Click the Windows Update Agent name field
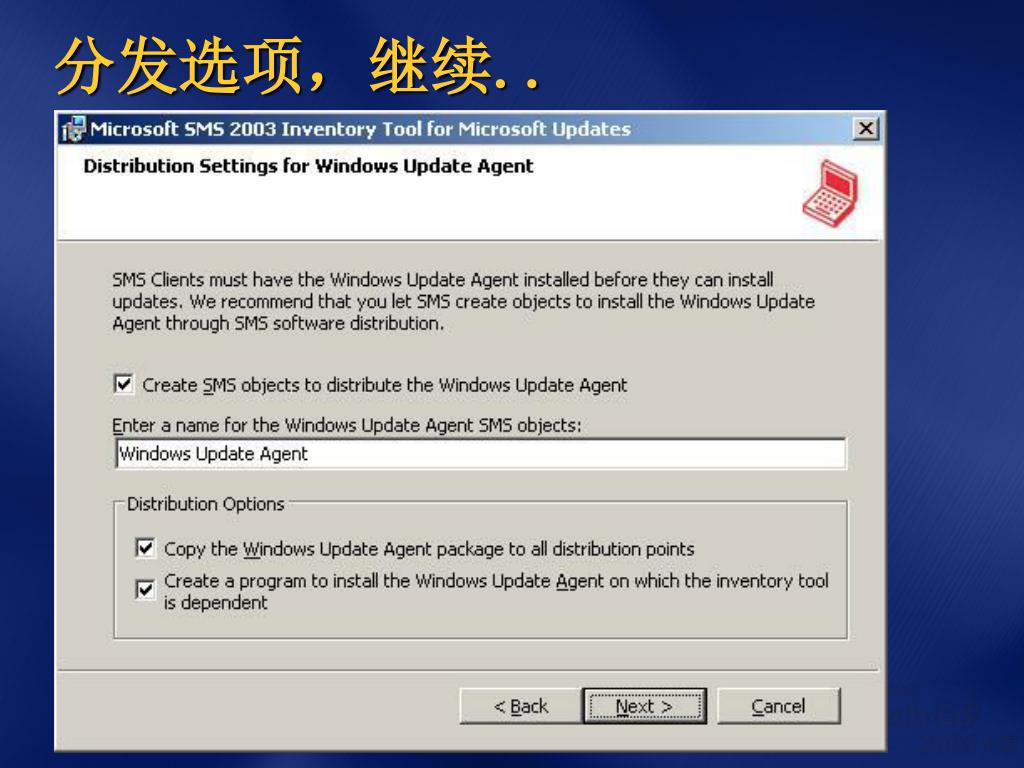 click(x=480, y=454)
